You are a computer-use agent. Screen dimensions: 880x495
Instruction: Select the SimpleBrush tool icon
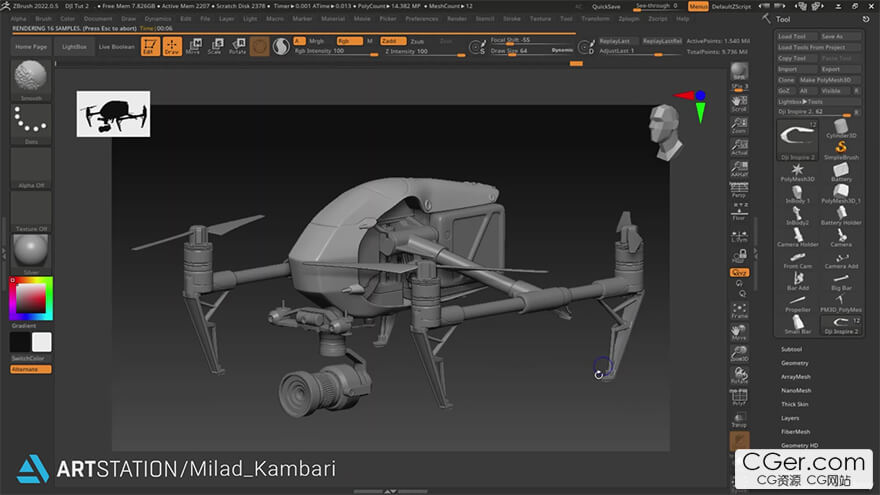[x=841, y=150]
